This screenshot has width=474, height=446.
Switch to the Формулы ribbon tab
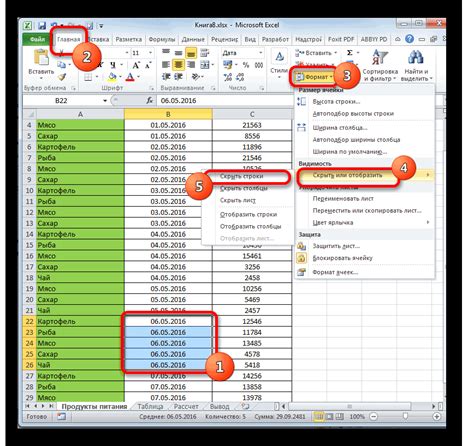click(162, 39)
